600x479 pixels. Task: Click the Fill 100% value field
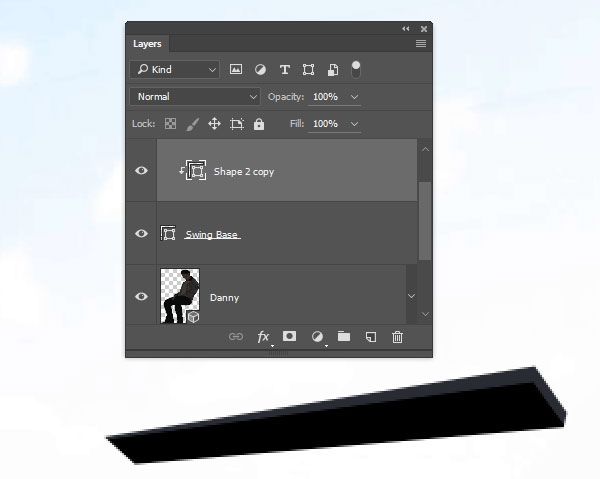point(326,124)
